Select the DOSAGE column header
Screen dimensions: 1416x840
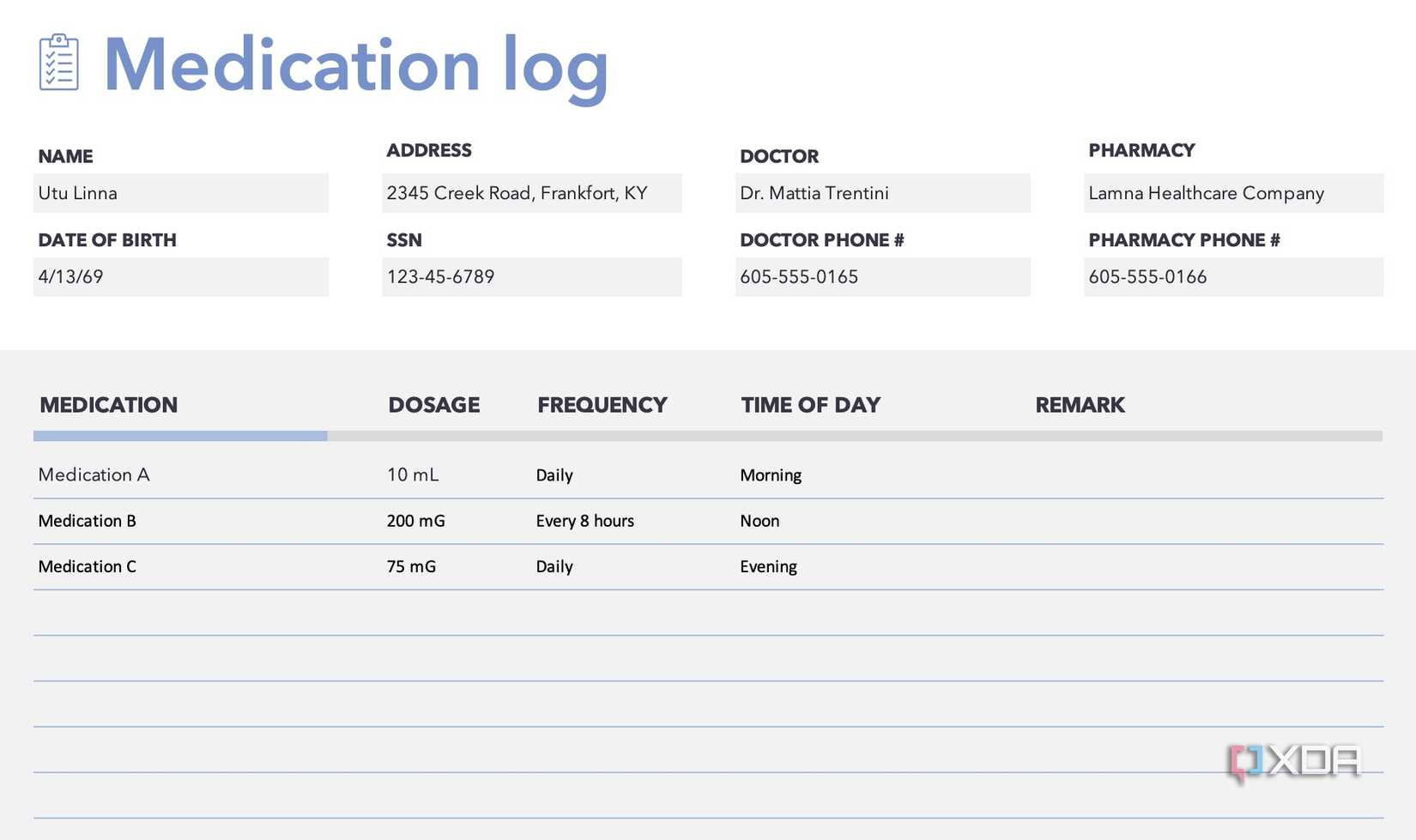434,405
